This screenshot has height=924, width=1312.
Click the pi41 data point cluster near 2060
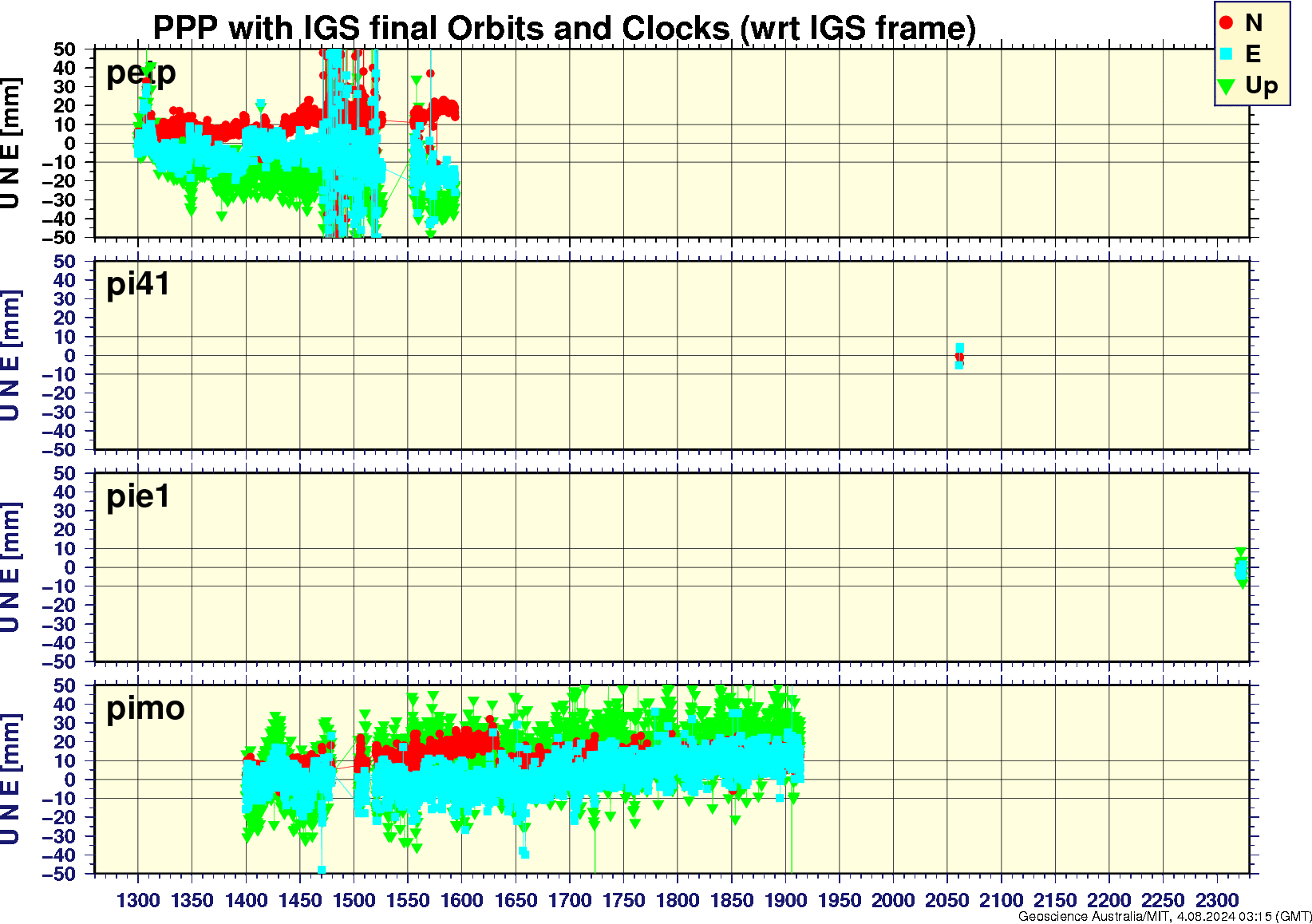[x=959, y=356]
